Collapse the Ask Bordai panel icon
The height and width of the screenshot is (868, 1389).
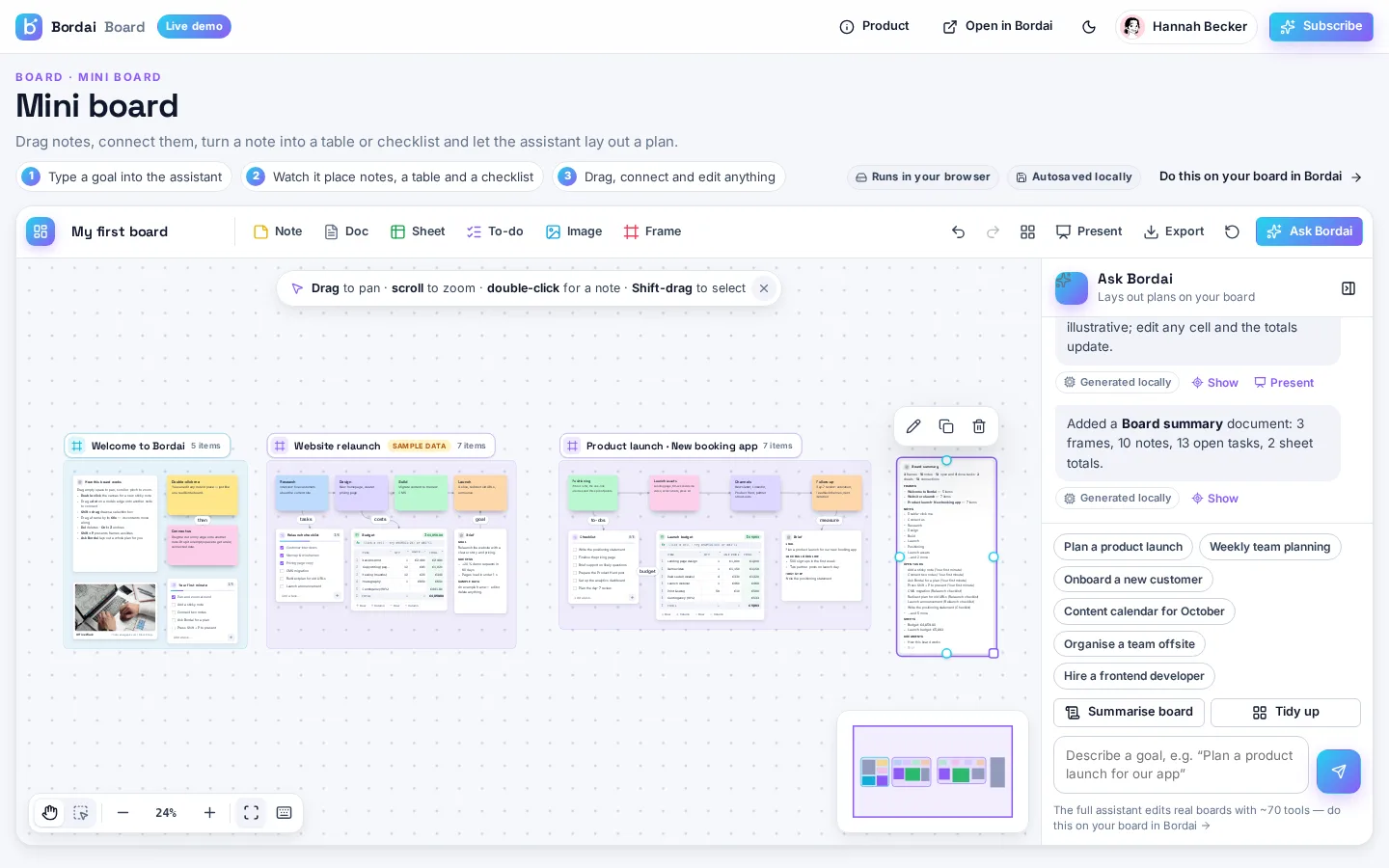pos(1348,288)
